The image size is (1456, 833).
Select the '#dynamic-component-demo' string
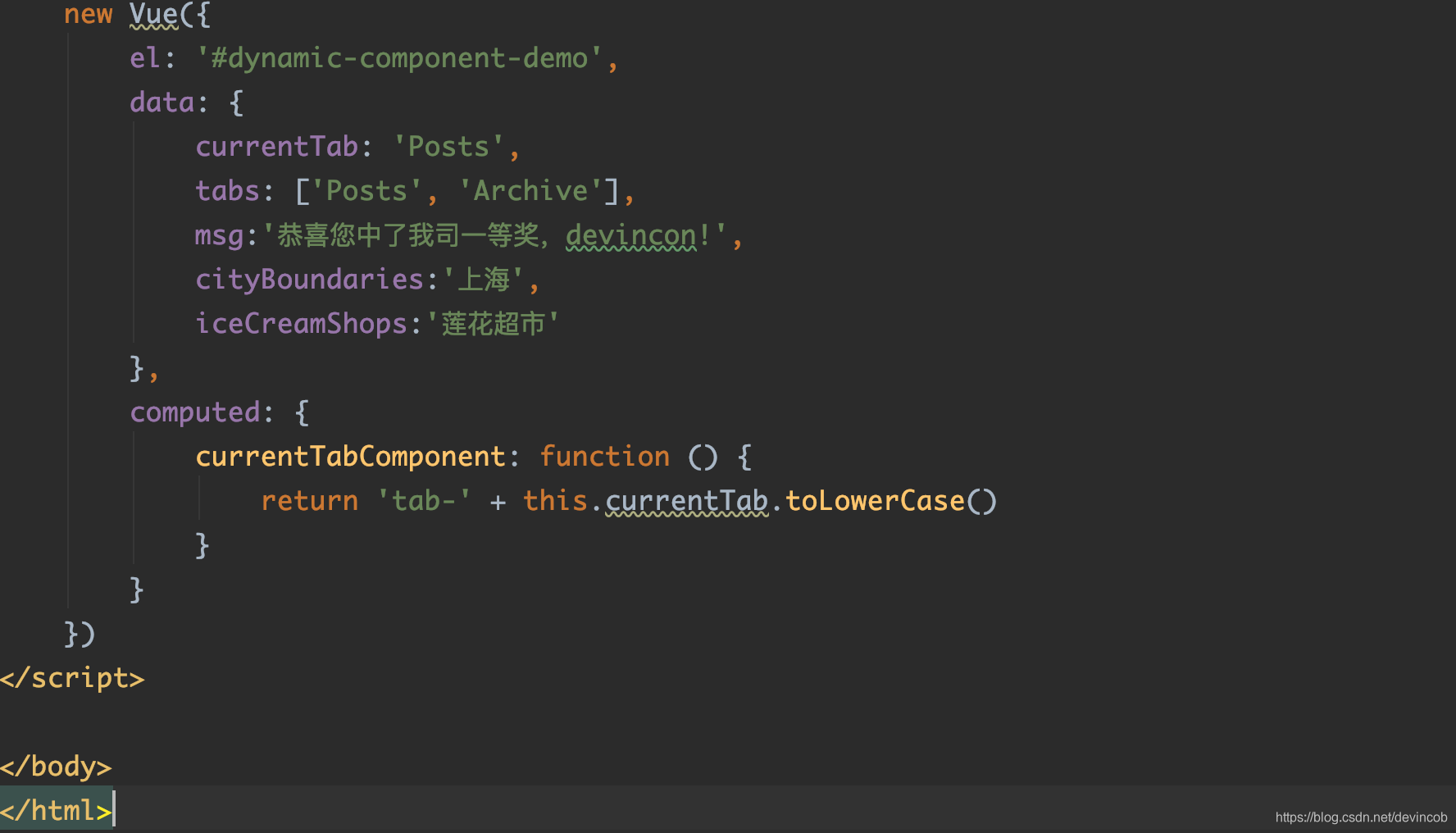[399, 58]
